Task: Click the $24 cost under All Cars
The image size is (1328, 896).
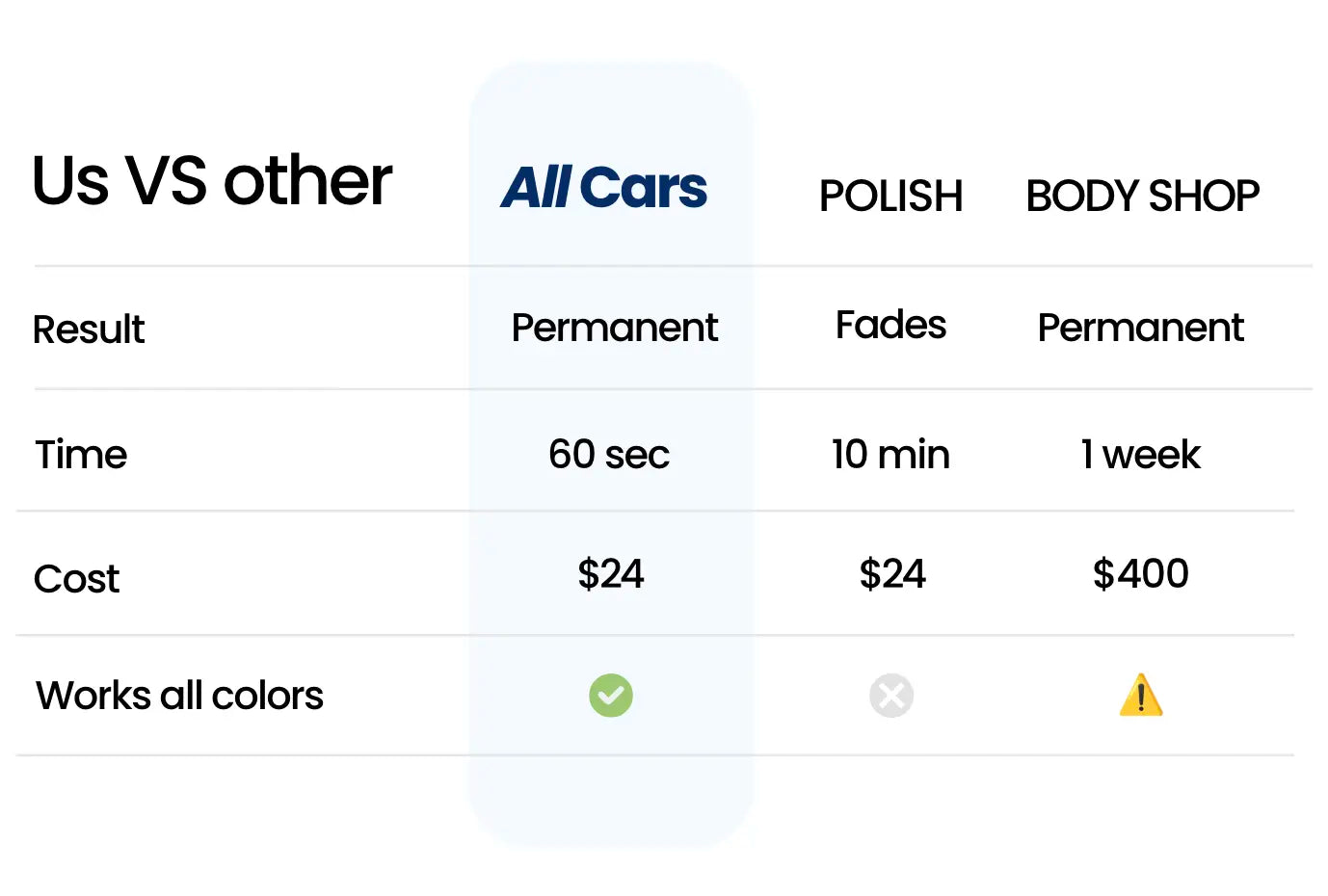Action: click(x=610, y=574)
